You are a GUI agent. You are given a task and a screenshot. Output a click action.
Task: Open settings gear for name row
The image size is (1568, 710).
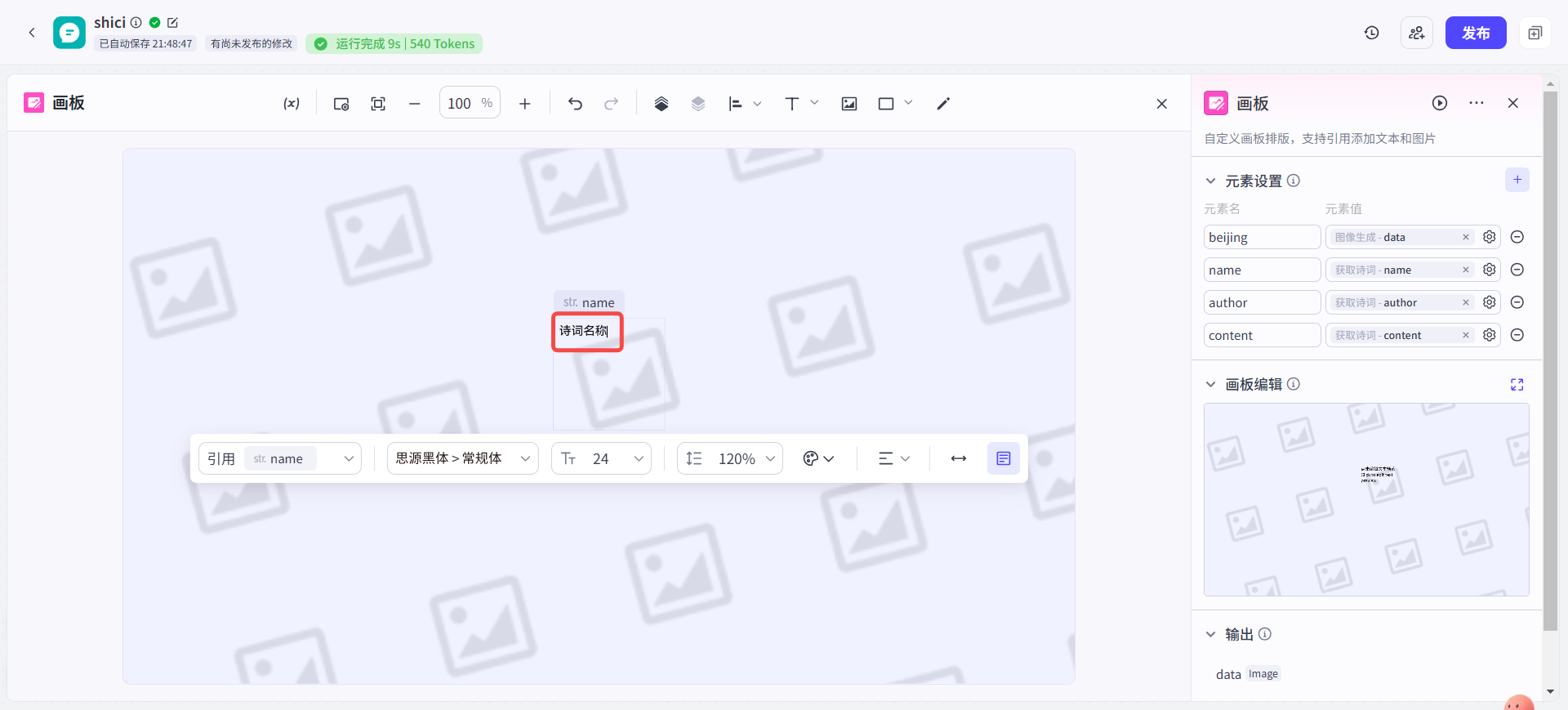[x=1490, y=270]
